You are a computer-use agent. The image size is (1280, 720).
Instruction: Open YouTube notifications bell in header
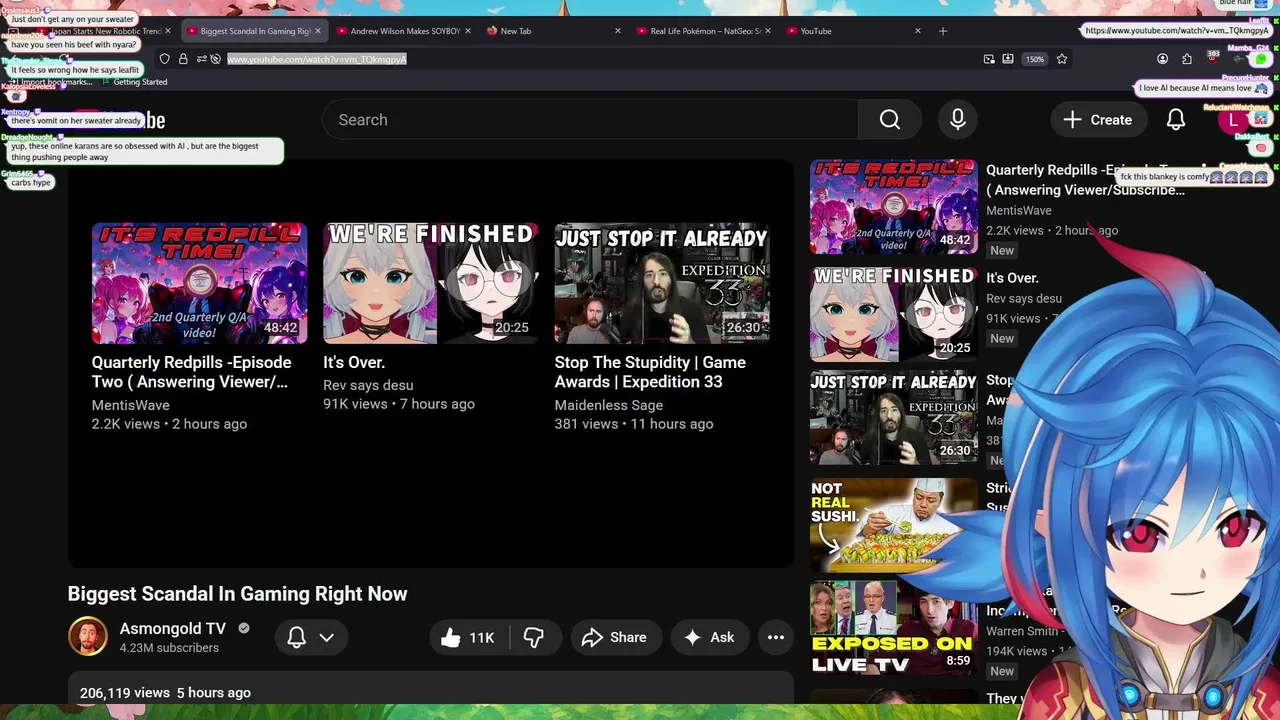coord(1176,120)
